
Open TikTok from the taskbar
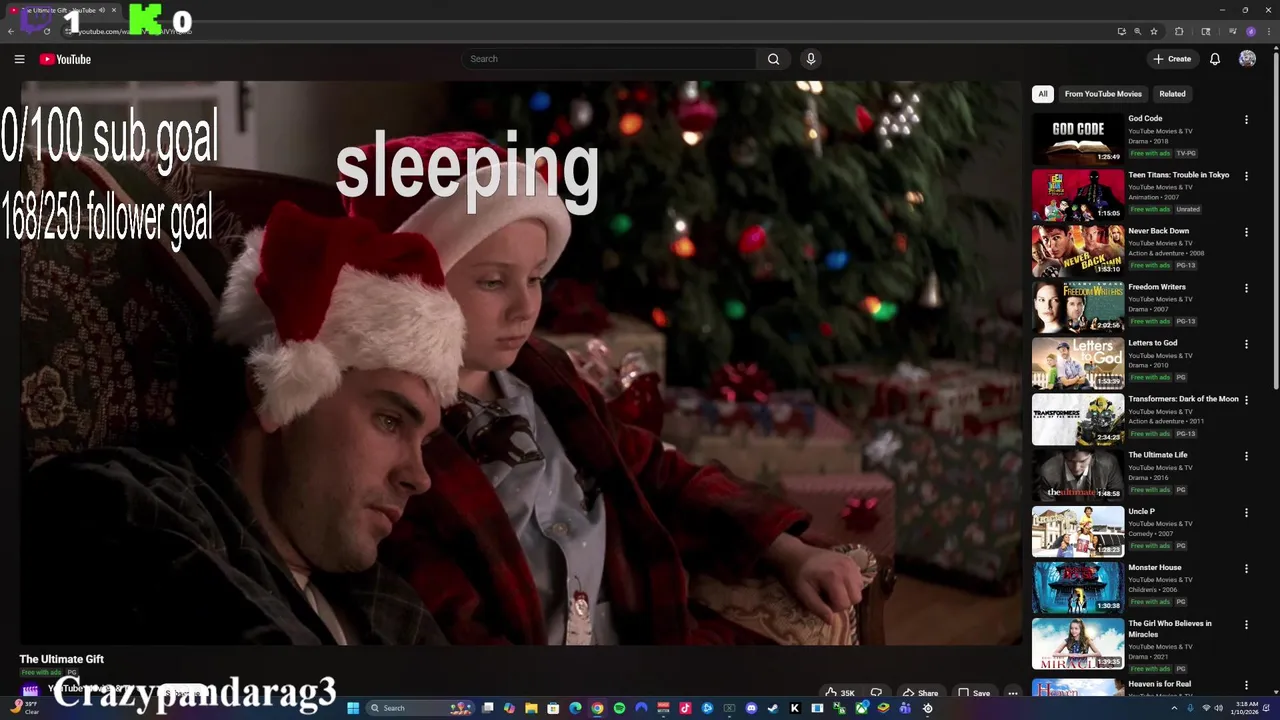point(685,708)
